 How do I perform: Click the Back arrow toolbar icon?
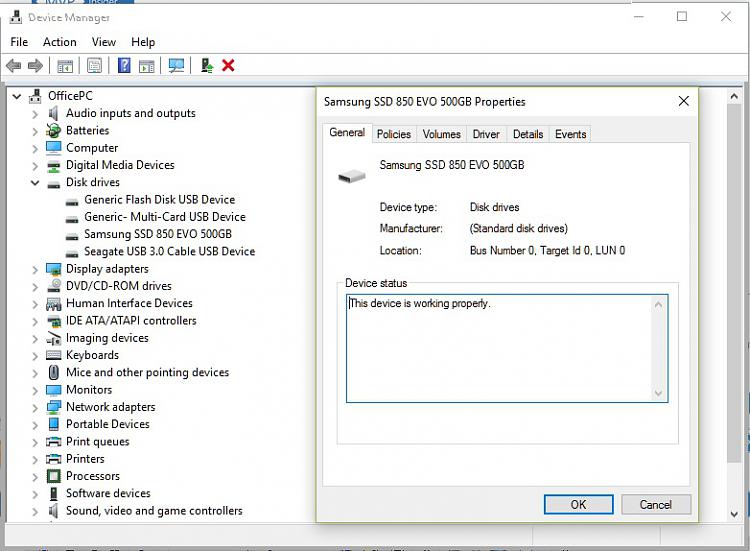(14, 66)
